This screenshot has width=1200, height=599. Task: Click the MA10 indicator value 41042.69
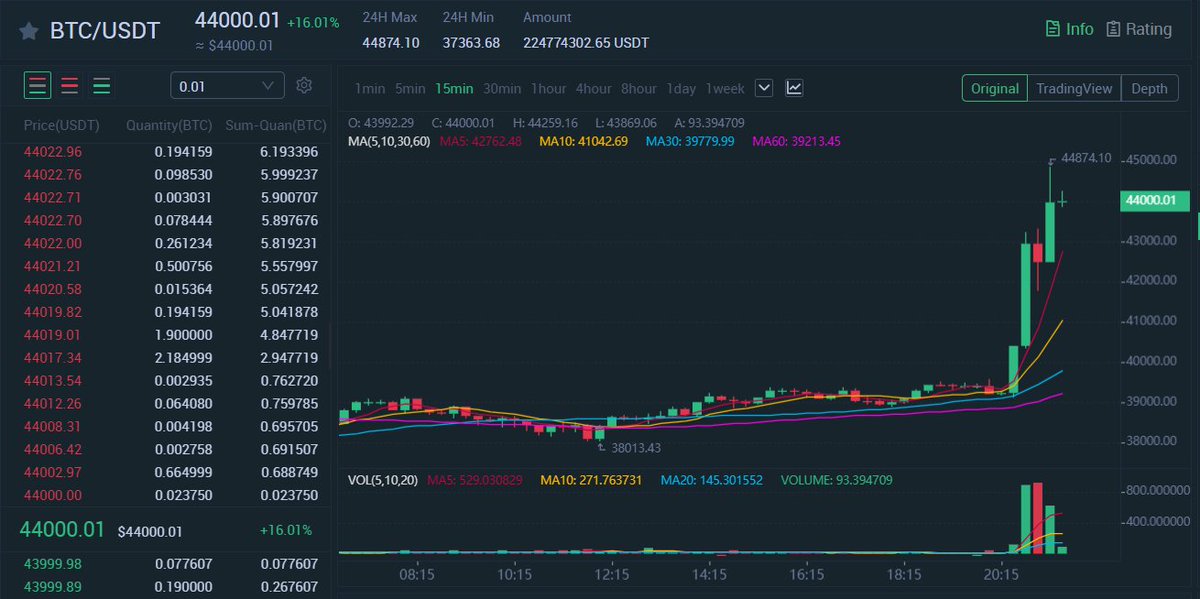click(x=584, y=141)
